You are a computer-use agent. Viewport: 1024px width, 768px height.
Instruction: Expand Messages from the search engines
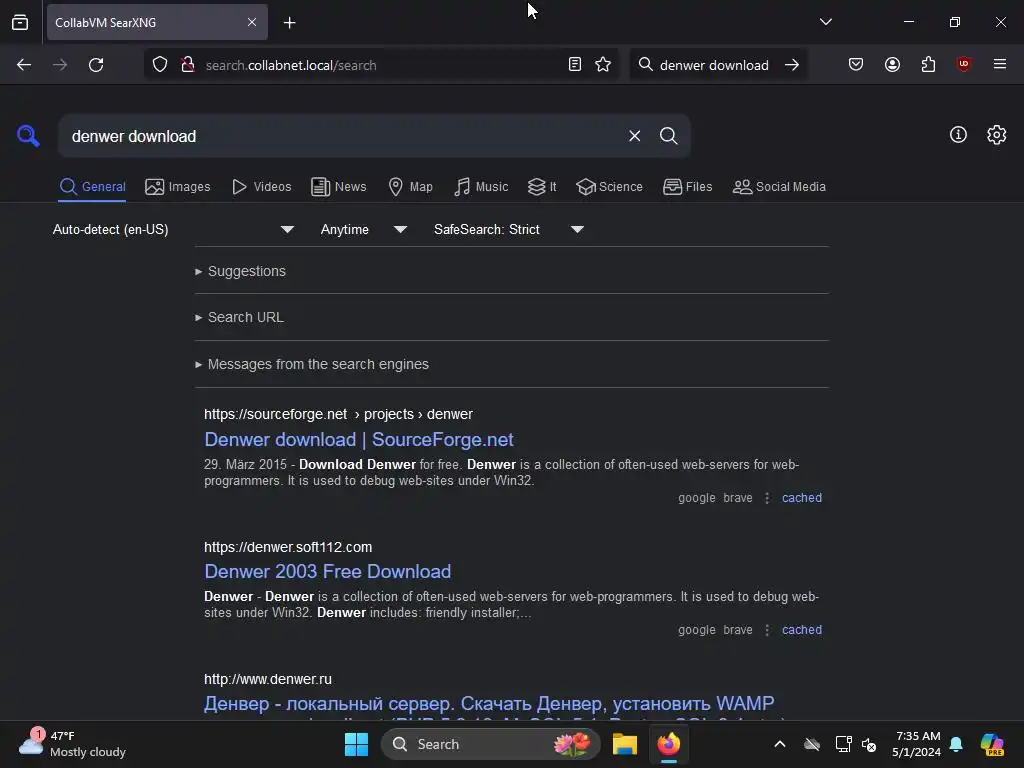click(x=312, y=364)
